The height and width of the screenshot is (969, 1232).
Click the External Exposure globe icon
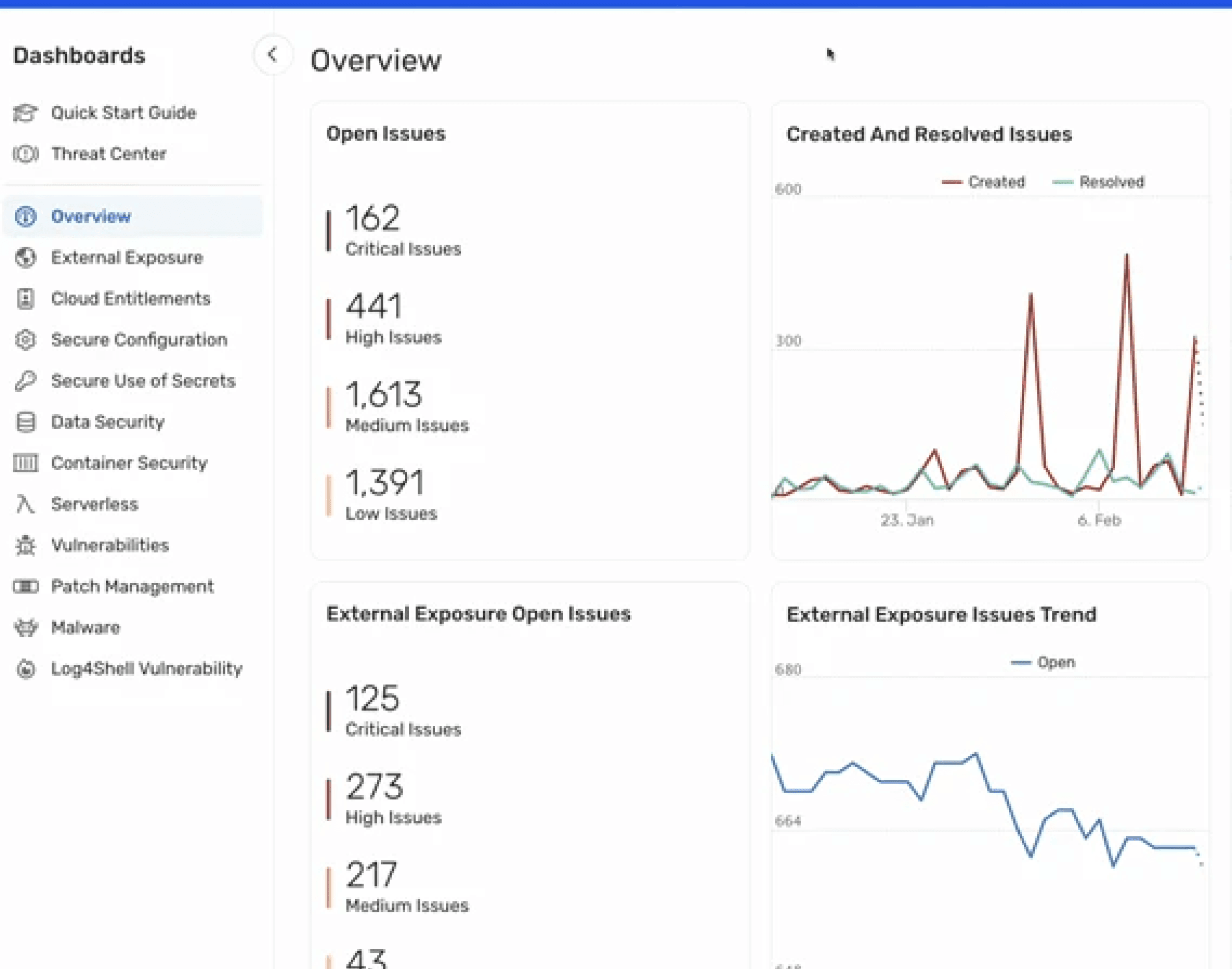point(26,257)
